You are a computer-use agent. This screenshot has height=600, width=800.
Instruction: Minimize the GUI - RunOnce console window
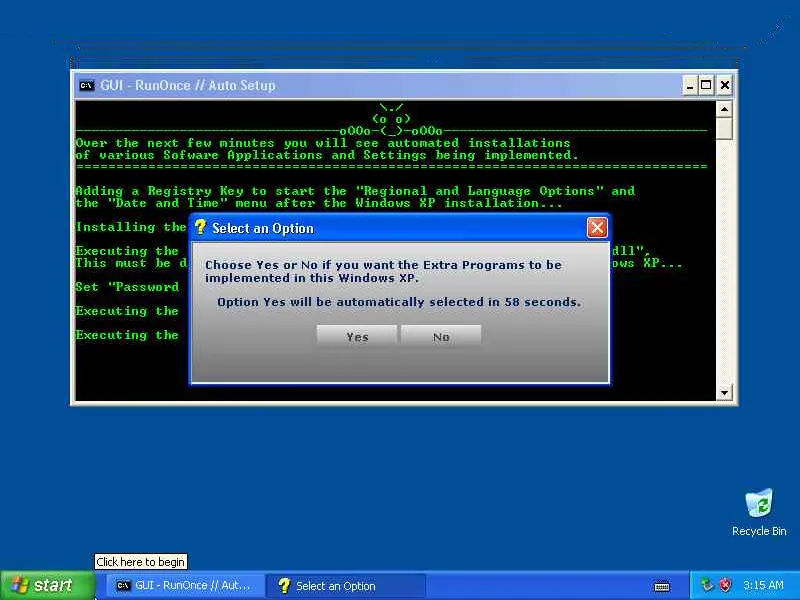pos(690,85)
